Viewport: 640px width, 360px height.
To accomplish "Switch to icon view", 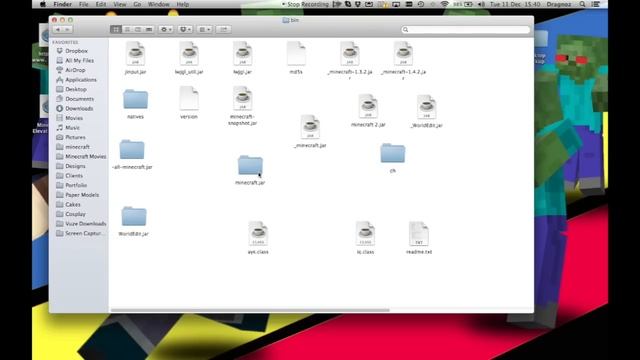I will tap(116, 29).
